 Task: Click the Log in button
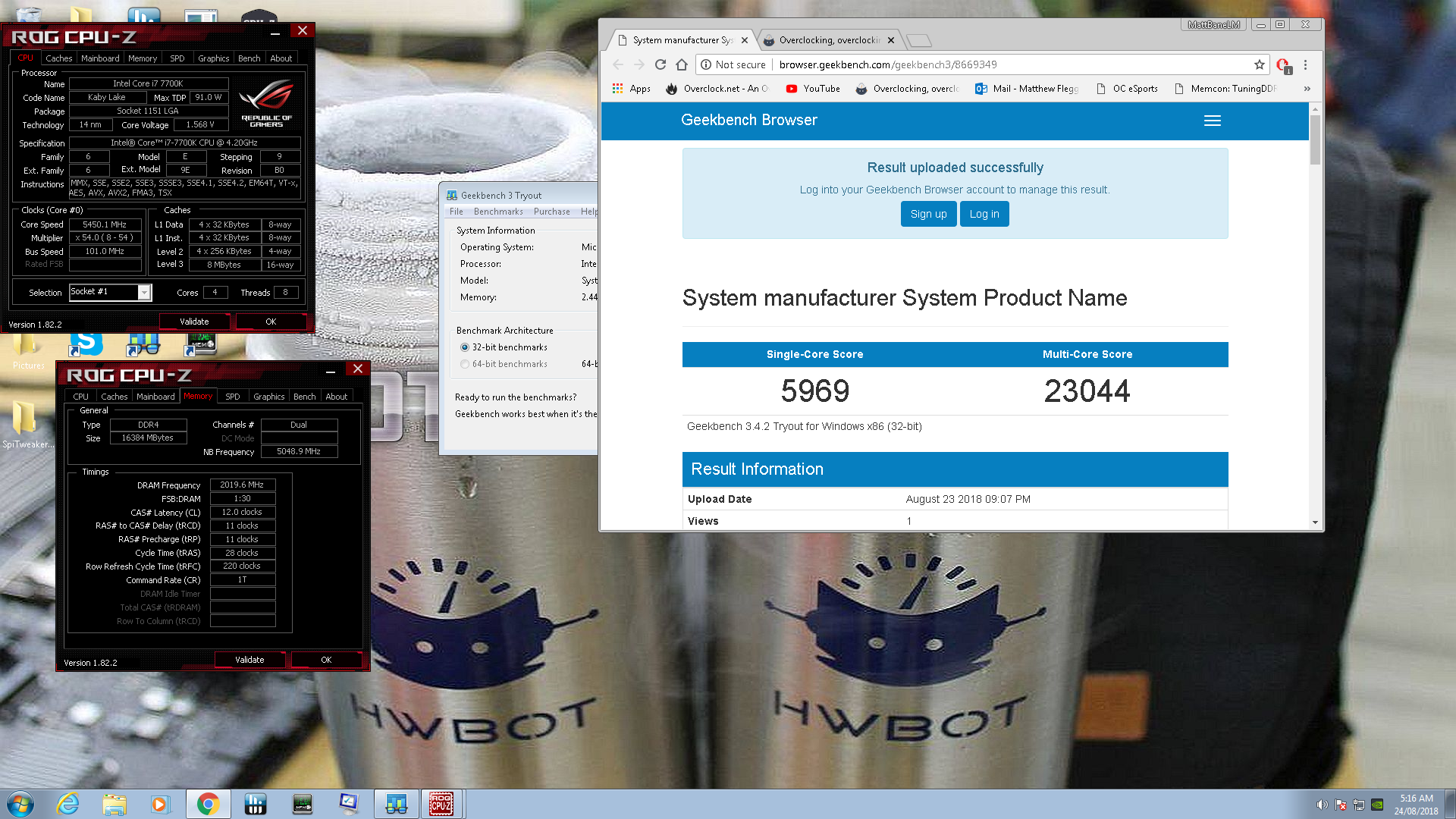984,214
